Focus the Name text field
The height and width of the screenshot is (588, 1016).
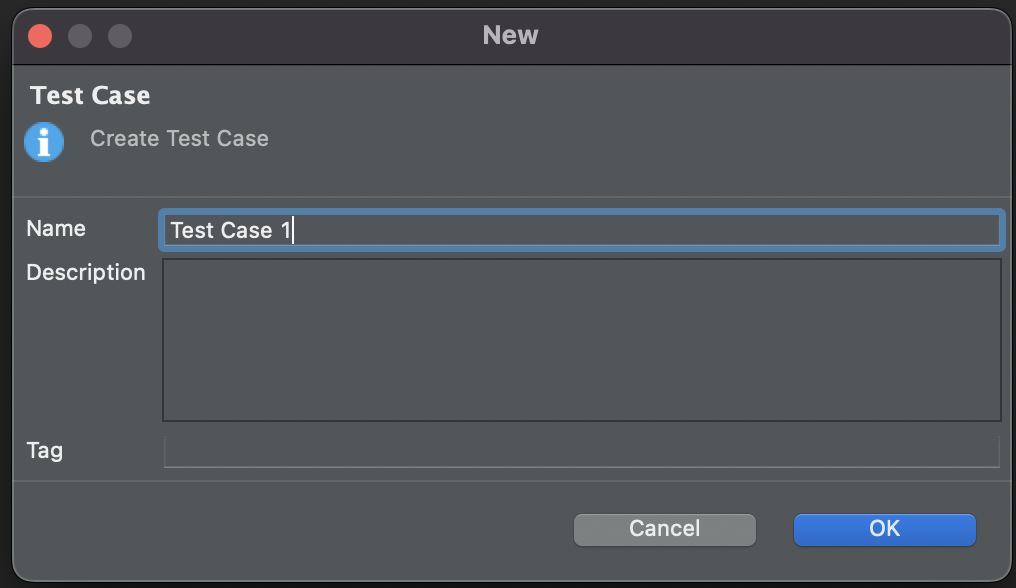(x=640, y=230)
